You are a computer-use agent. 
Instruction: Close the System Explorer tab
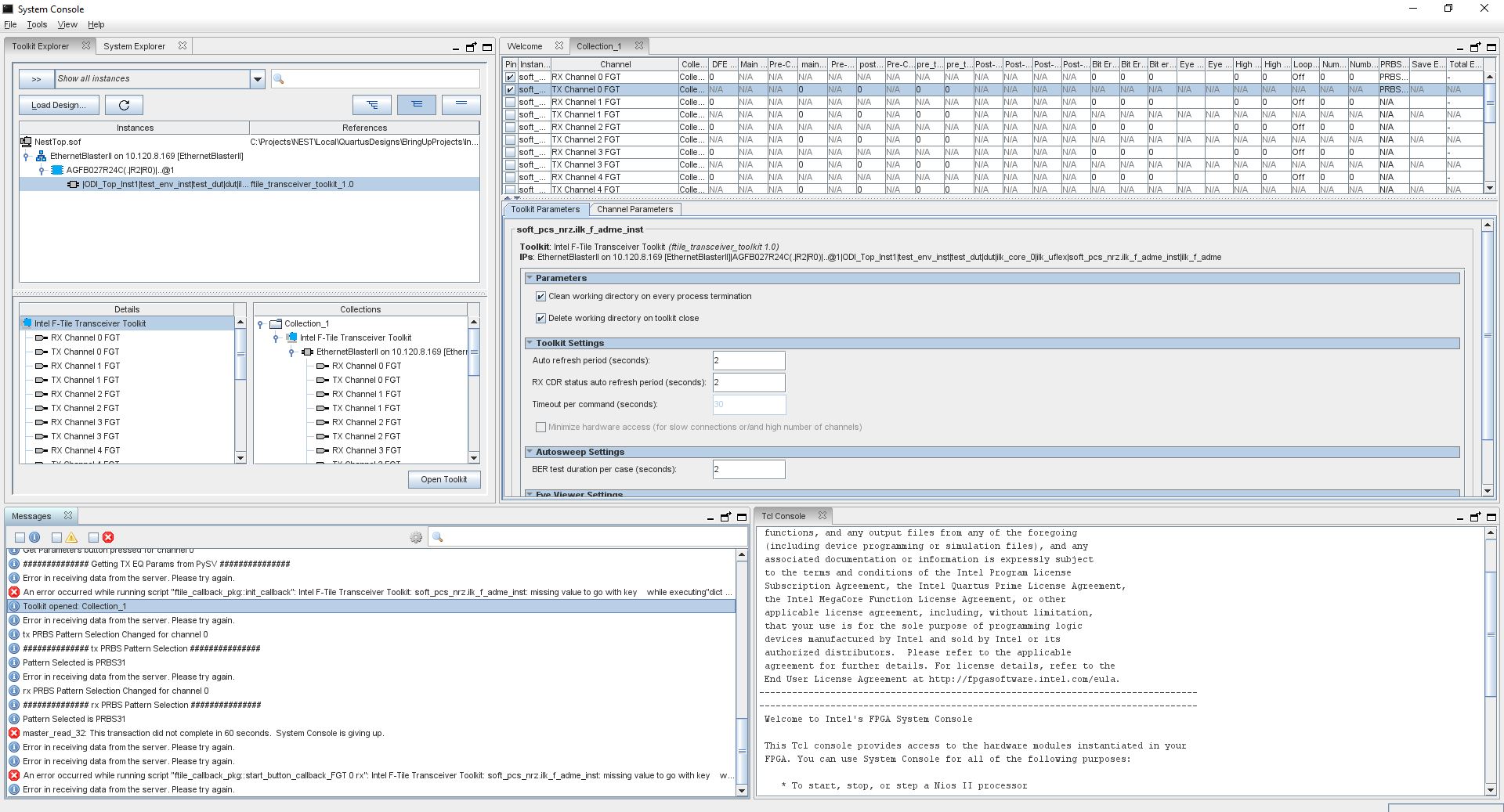pos(183,45)
